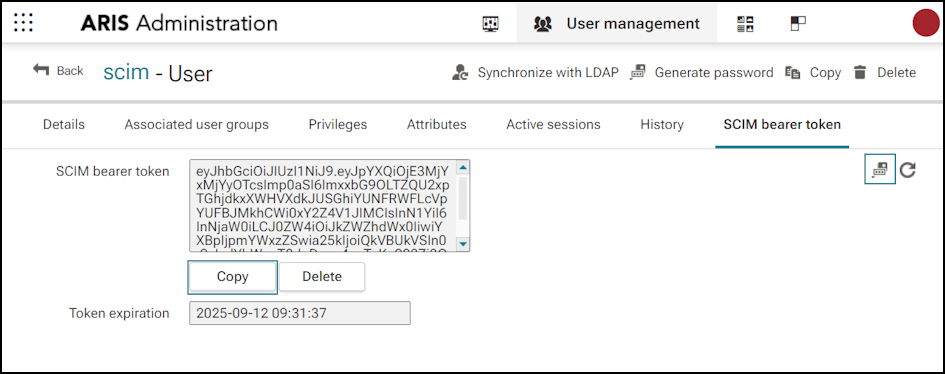Copy the bearer token with Copy button
Viewport: 945px width, 374px height.
pyautogui.click(x=233, y=277)
